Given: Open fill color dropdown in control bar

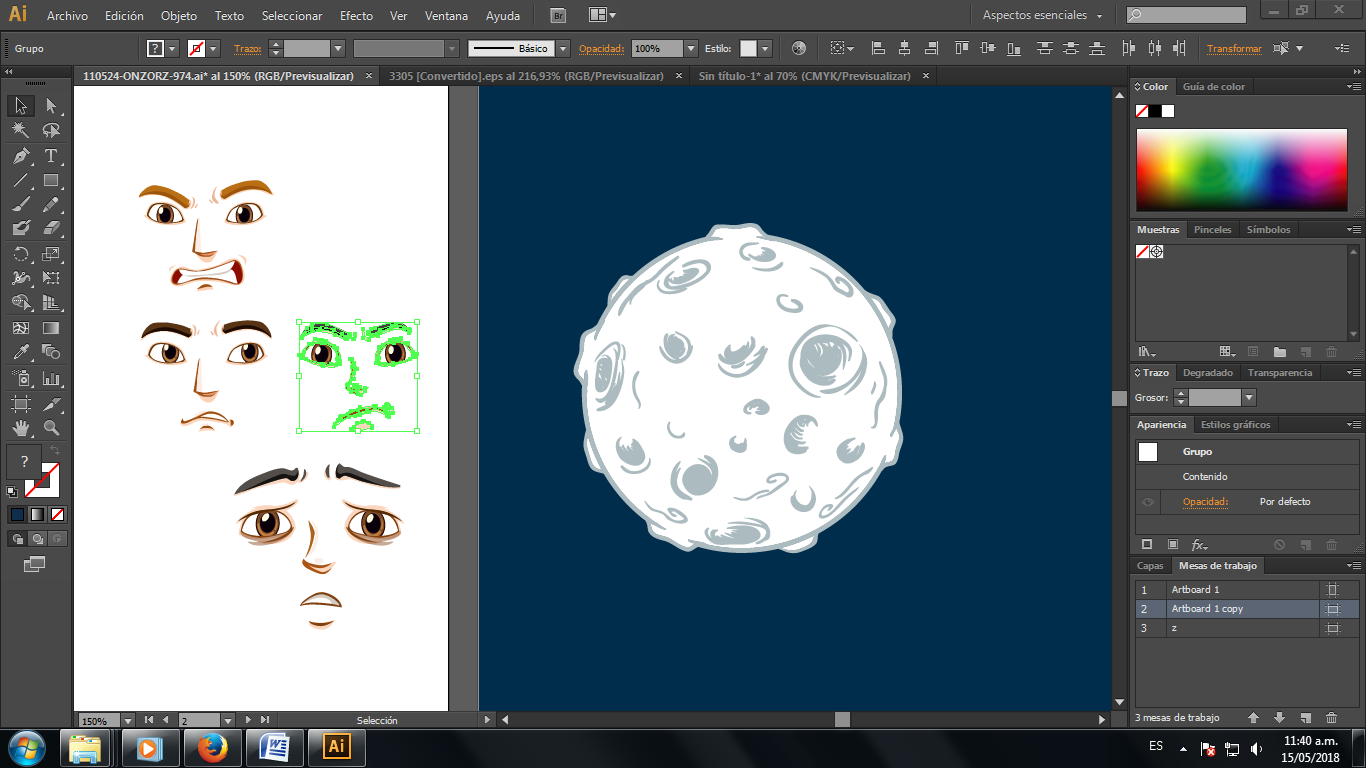Looking at the screenshot, I should tap(172, 48).
